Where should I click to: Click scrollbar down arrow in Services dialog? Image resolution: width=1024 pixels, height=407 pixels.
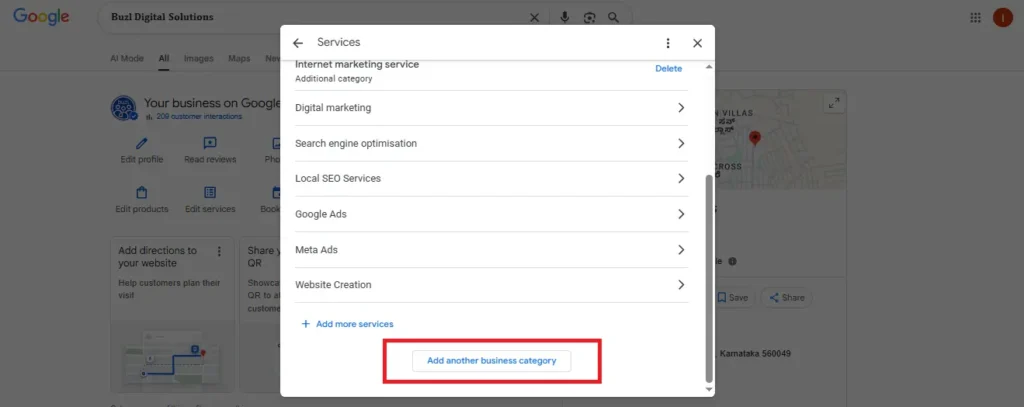coord(709,389)
